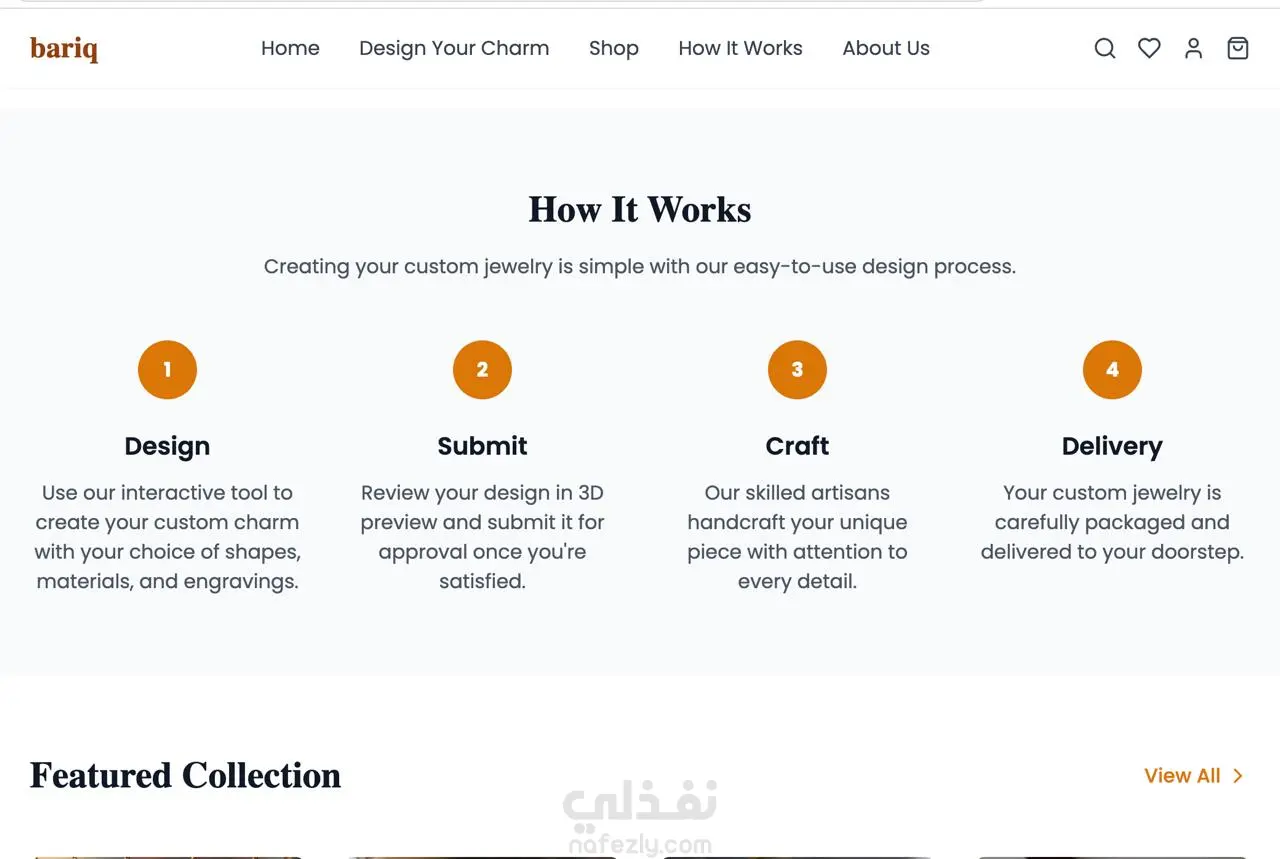Click the step 2 orange circle
1280x859 pixels.
[x=482, y=370]
